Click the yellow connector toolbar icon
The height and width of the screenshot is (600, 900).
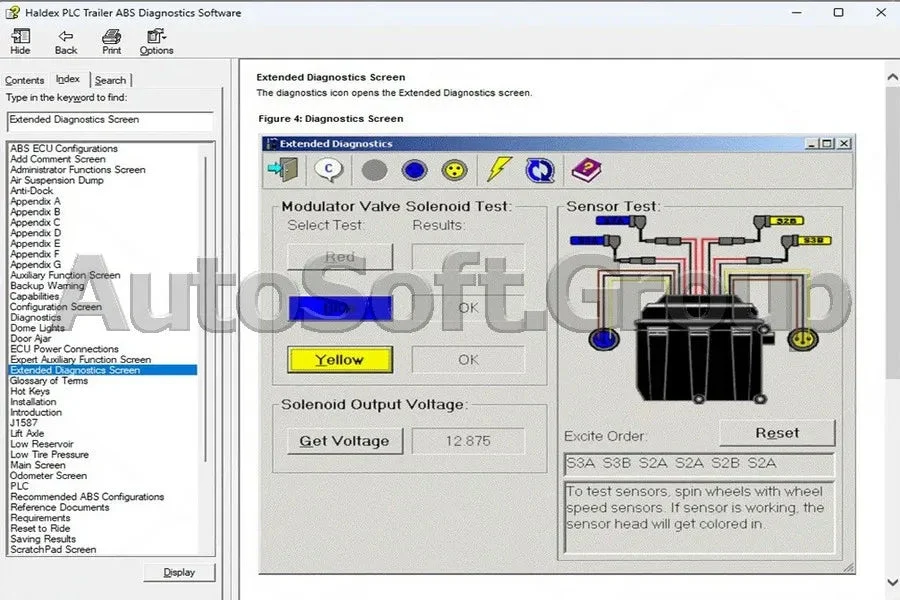point(455,171)
